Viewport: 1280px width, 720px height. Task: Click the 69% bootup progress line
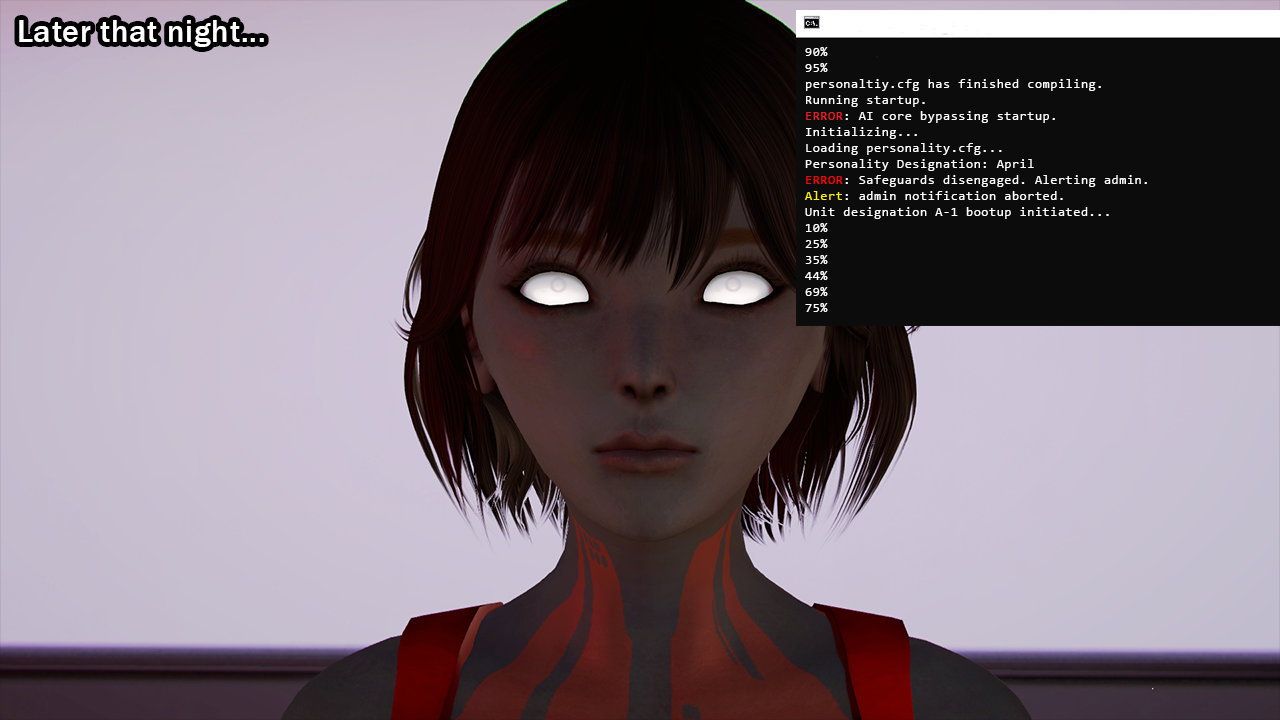point(816,292)
